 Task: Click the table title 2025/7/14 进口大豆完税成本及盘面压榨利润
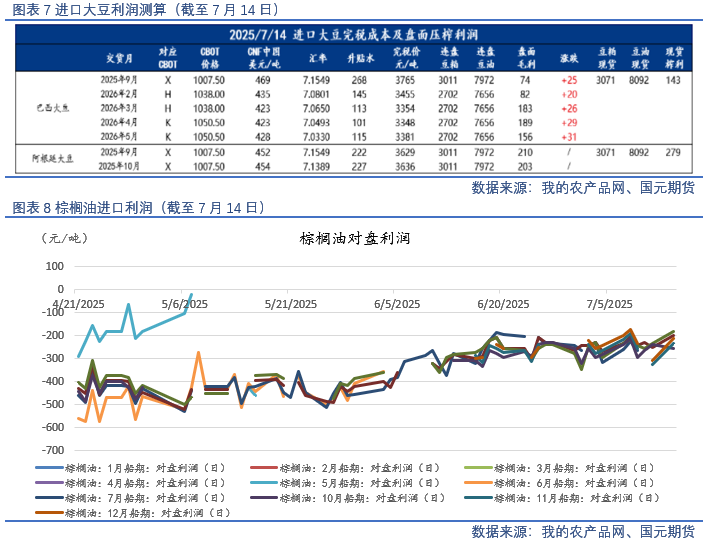[354, 35]
